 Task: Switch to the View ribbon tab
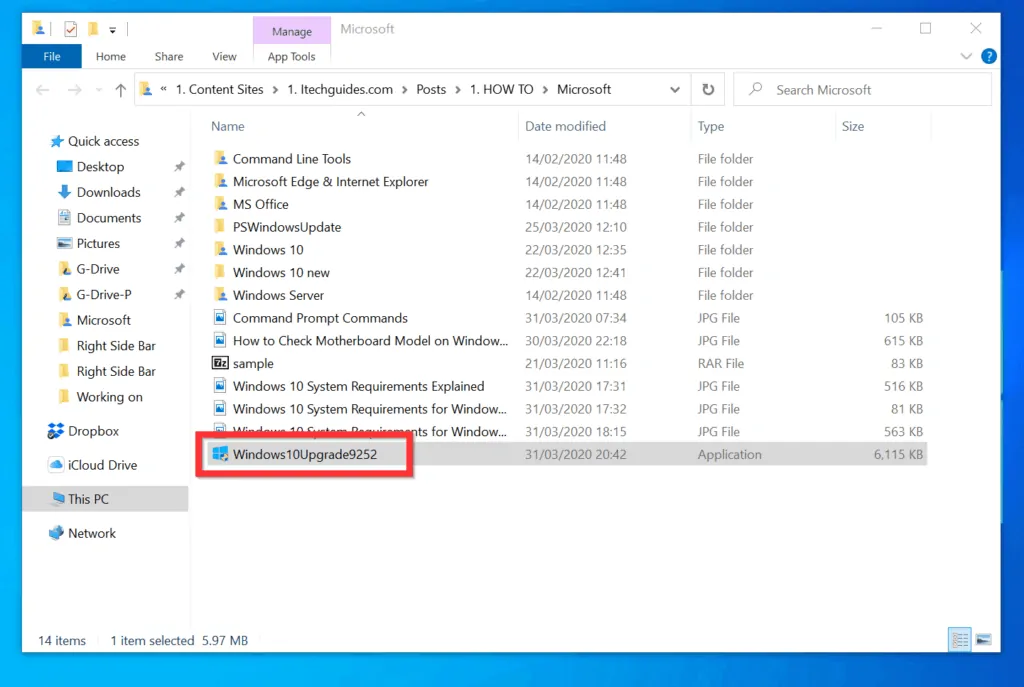click(x=224, y=56)
